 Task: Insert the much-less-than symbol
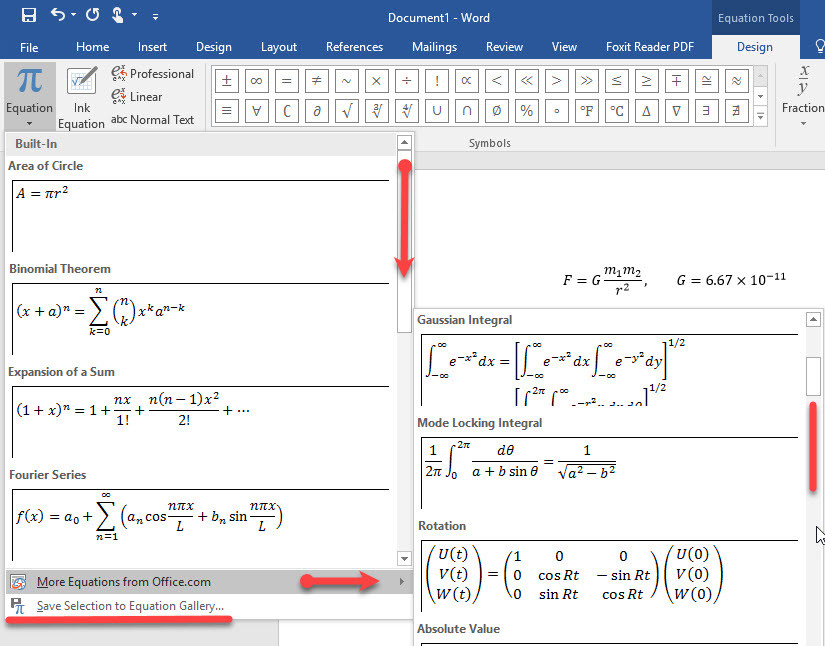526,80
